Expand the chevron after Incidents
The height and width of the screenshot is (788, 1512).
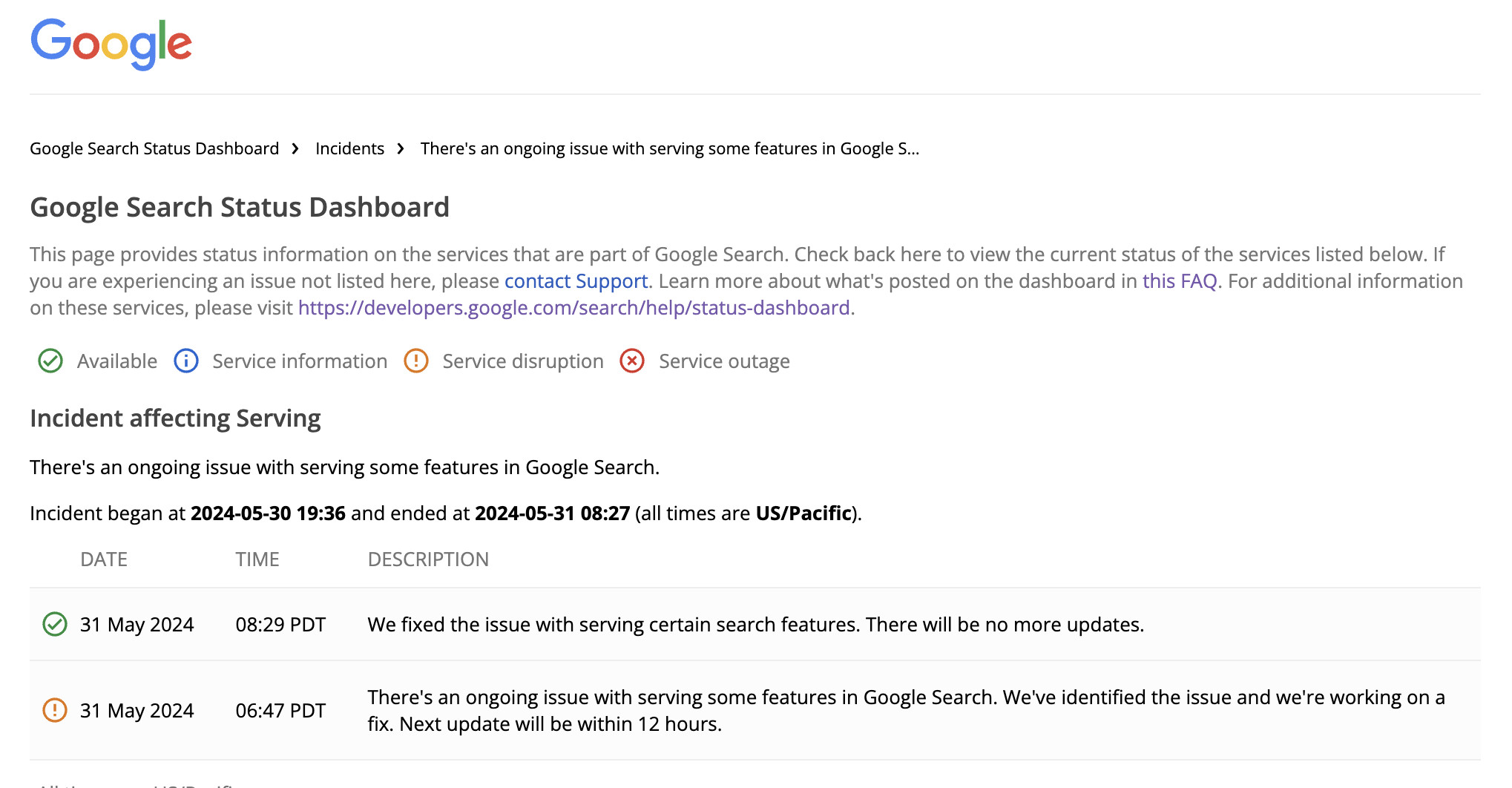pyautogui.click(x=401, y=148)
